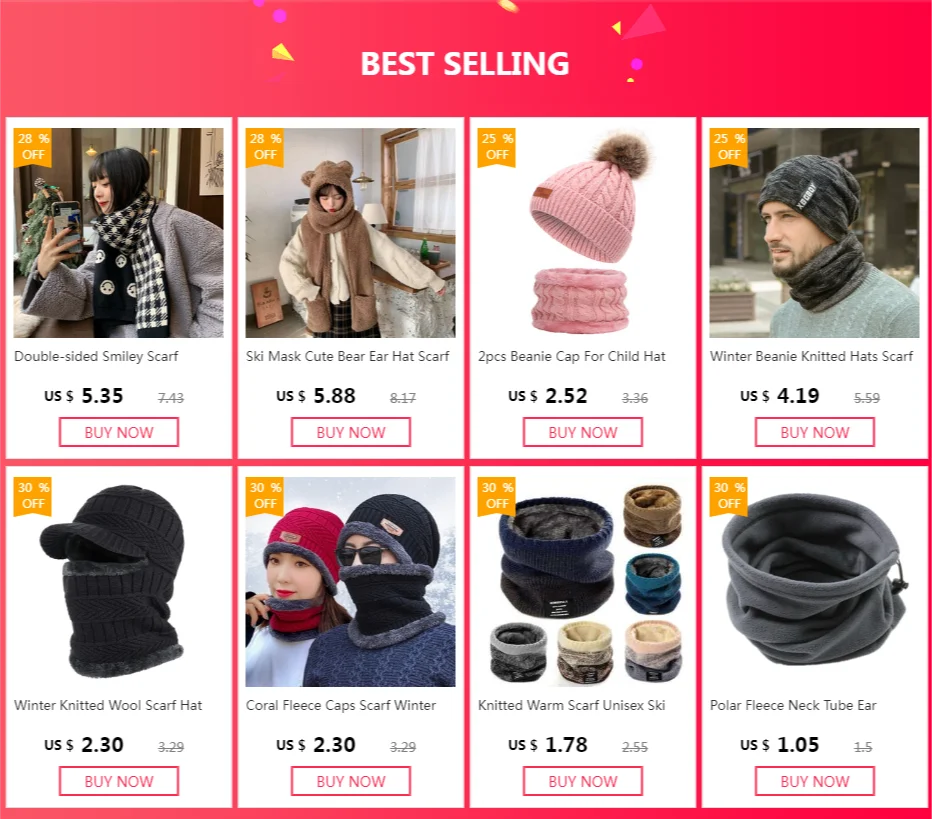
Task: View the pink 2pcs Beanie Cap image
Action: pyautogui.click(x=582, y=233)
